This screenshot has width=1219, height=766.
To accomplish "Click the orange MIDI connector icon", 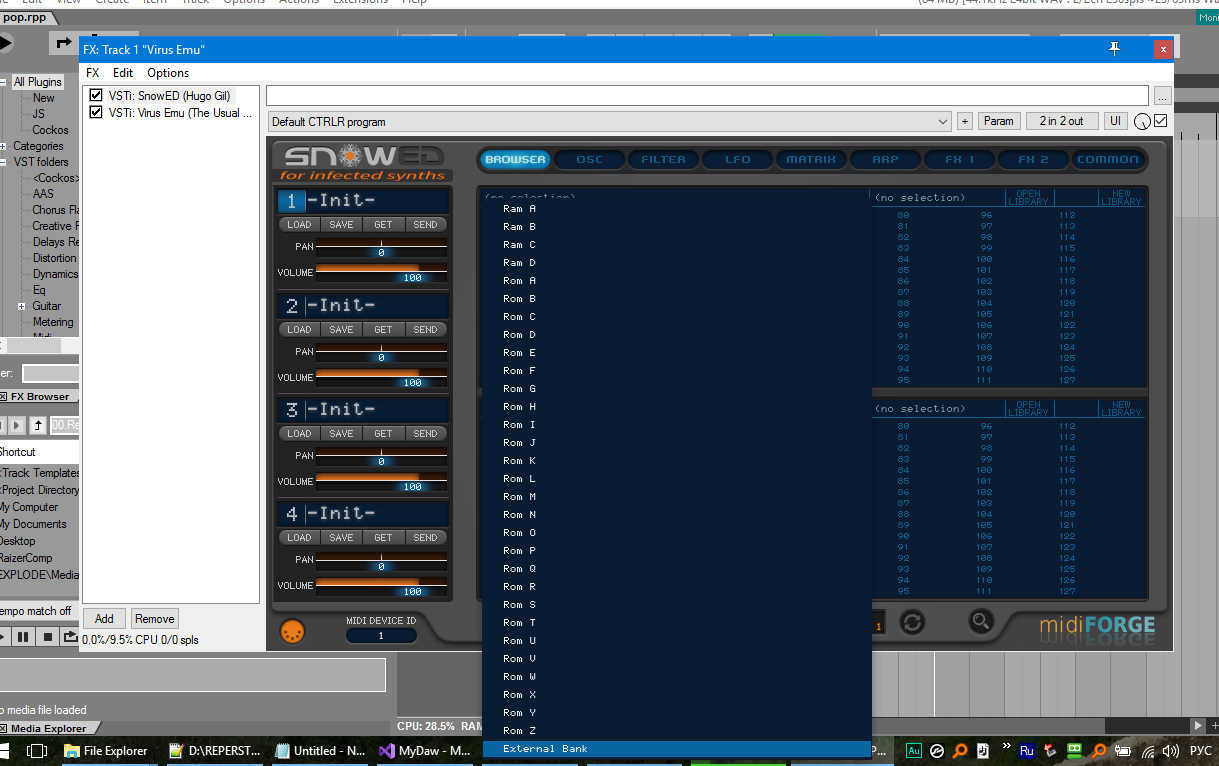I will tap(292, 632).
